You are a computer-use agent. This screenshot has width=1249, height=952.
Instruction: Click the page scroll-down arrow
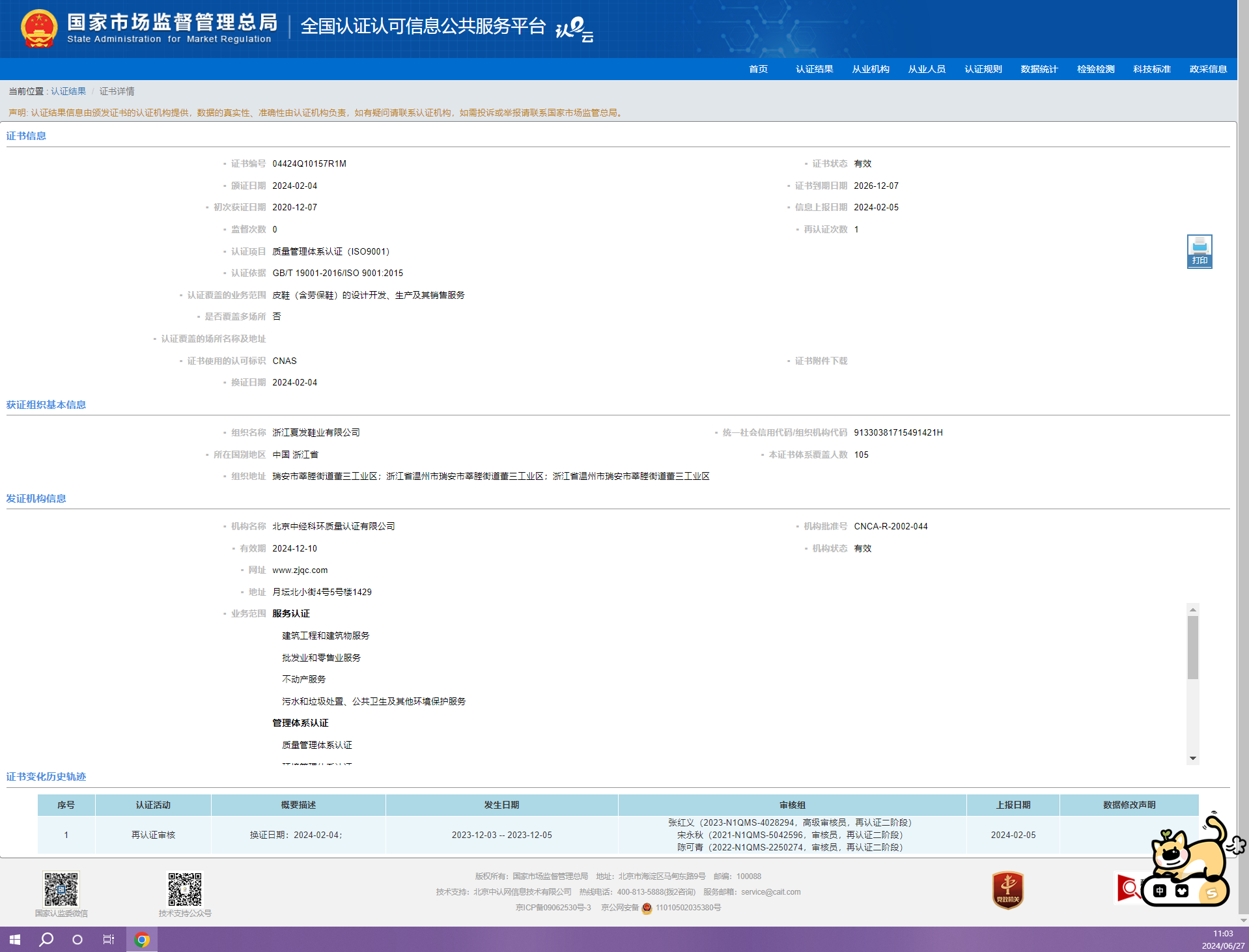point(1243,920)
